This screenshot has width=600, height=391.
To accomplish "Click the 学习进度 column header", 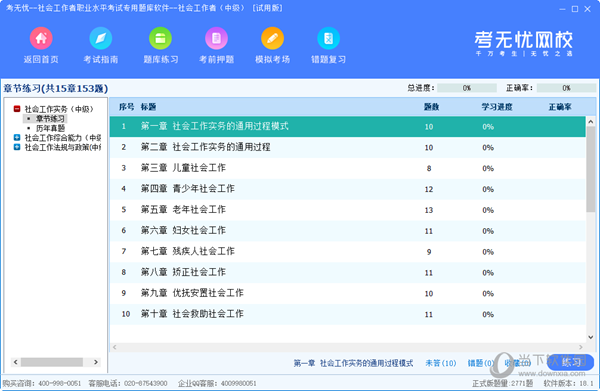I will coord(497,107).
